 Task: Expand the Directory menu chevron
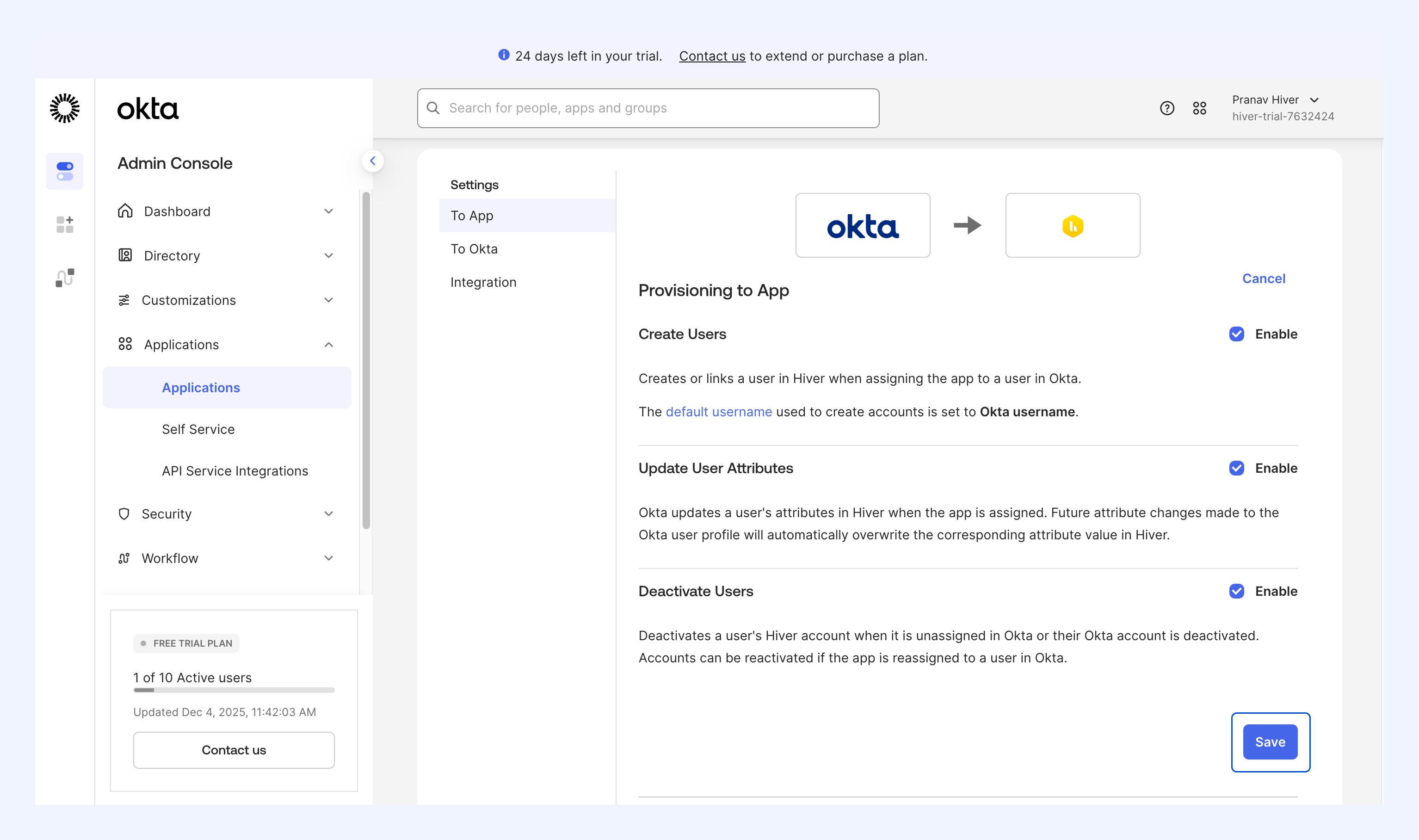(x=329, y=255)
